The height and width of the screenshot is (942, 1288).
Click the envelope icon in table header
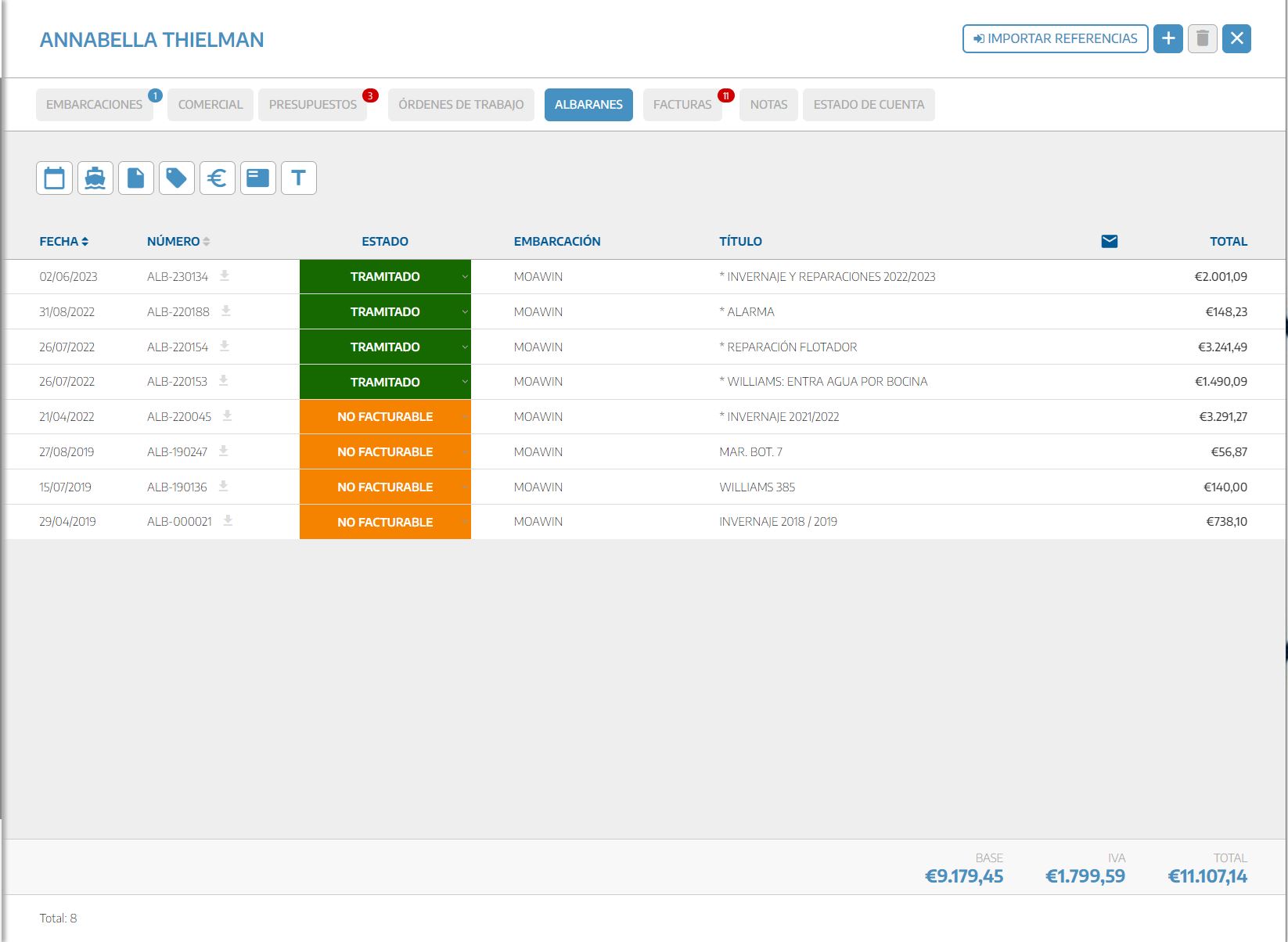[1109, 241]
